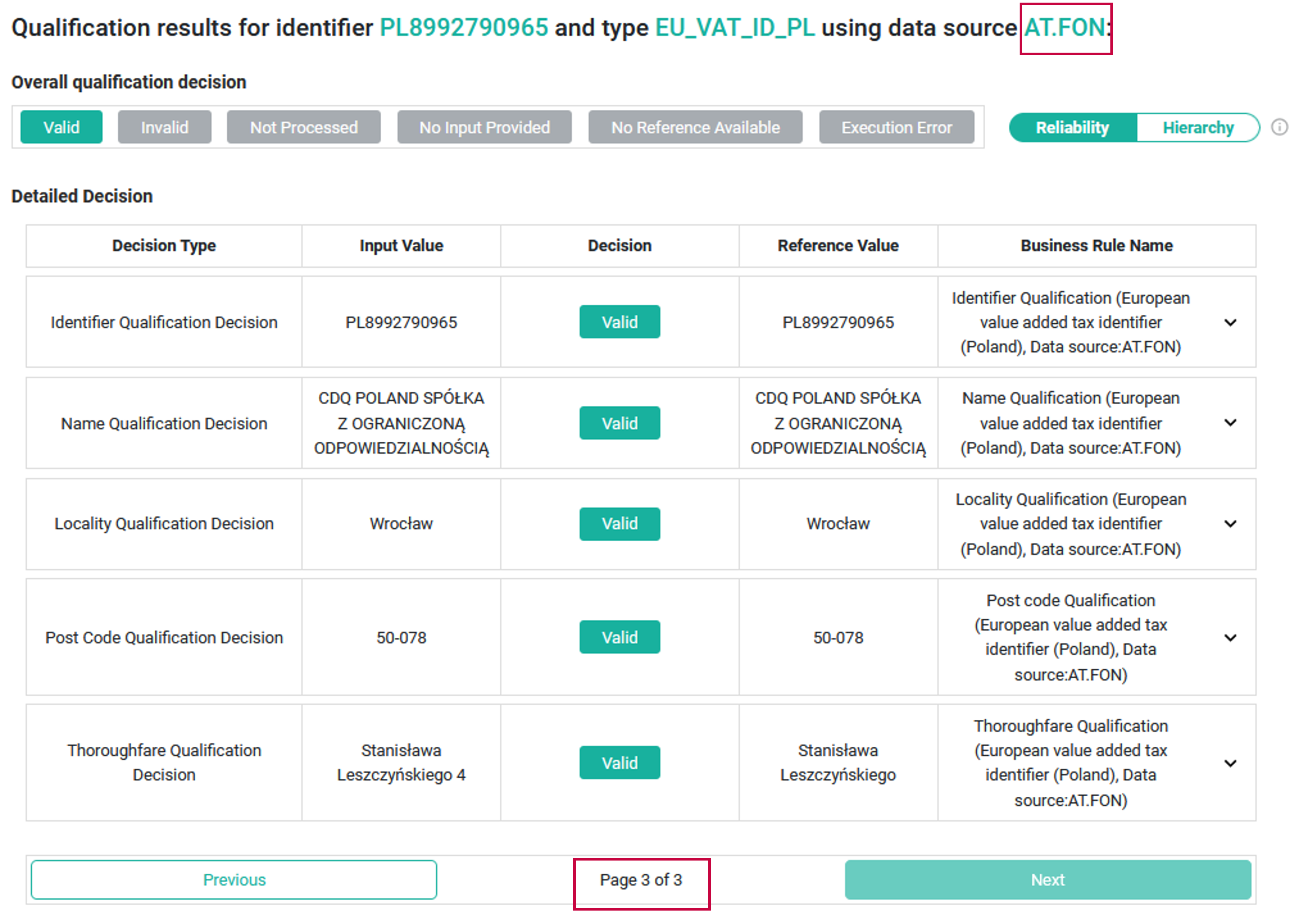Viewport: 1299px width, 924px height.
Task: Click input value Wrocław
Action: pos(401,524)
